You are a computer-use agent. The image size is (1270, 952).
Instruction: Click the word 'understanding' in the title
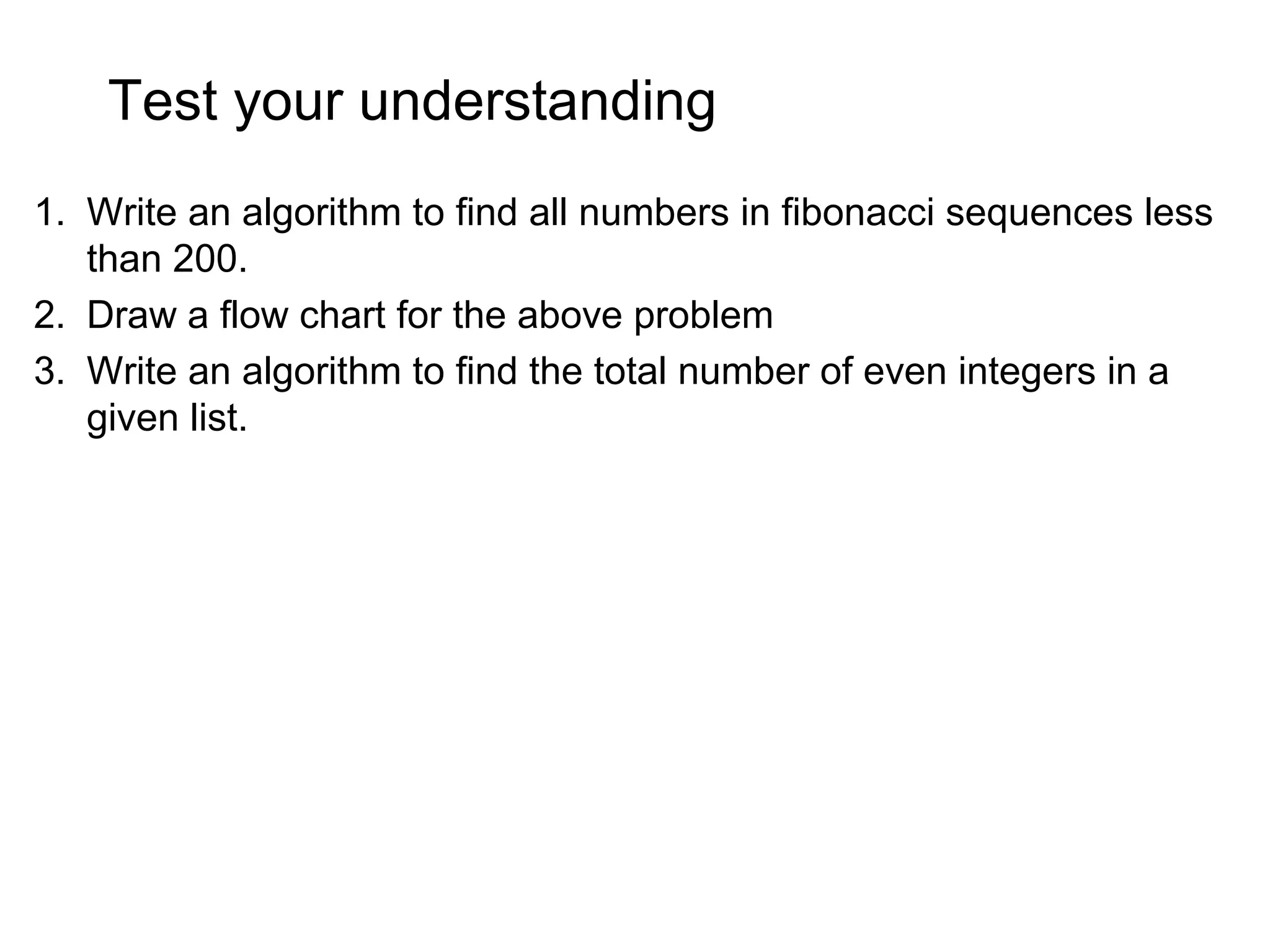pyautogui.click(x=537, y=101)
